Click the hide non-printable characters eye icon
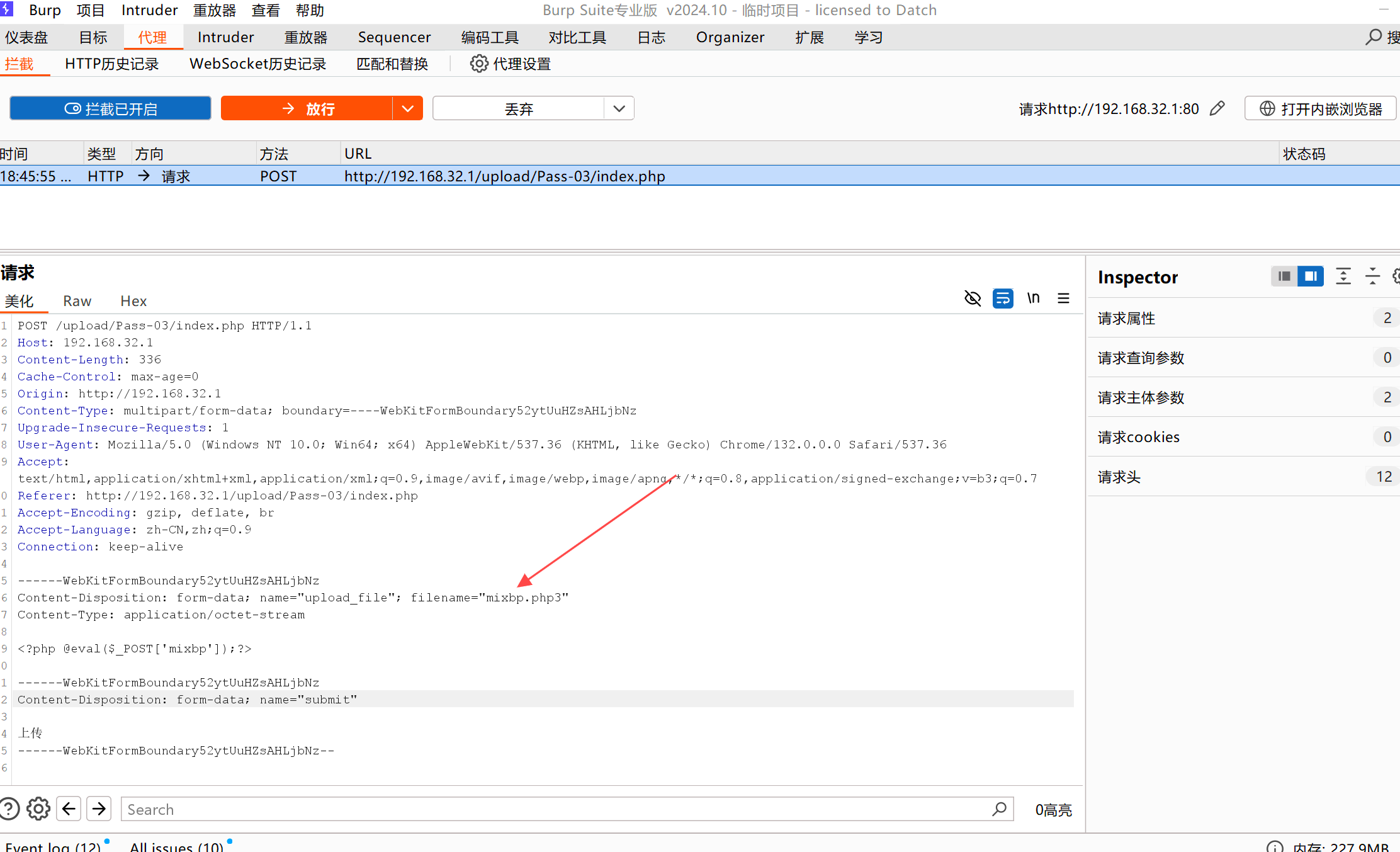The height and width of the screenshot is (852, 1400). (x=973, y=298)
